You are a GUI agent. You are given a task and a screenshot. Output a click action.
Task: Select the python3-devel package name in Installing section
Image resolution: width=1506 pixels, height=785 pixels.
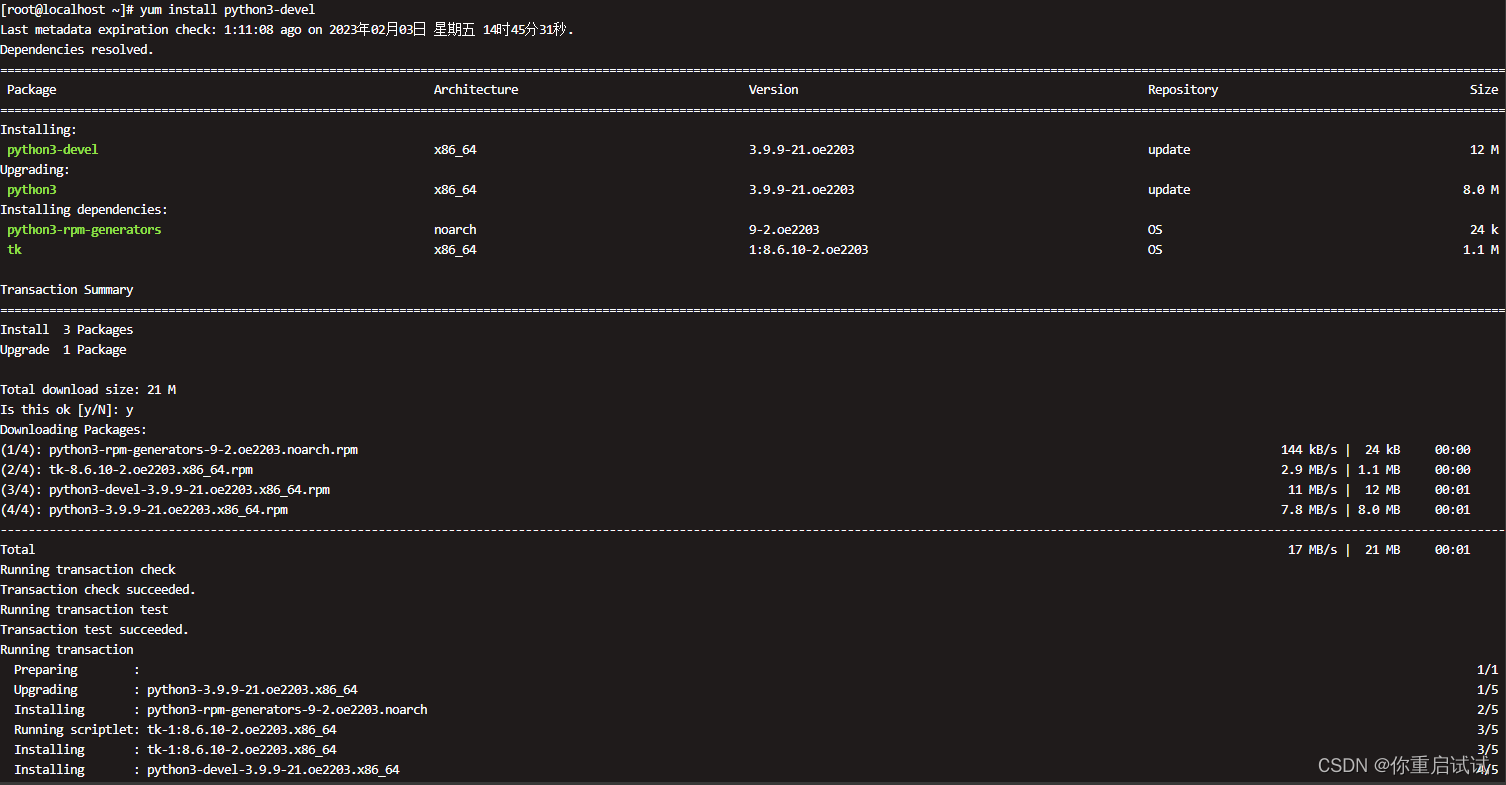point(52,149)
